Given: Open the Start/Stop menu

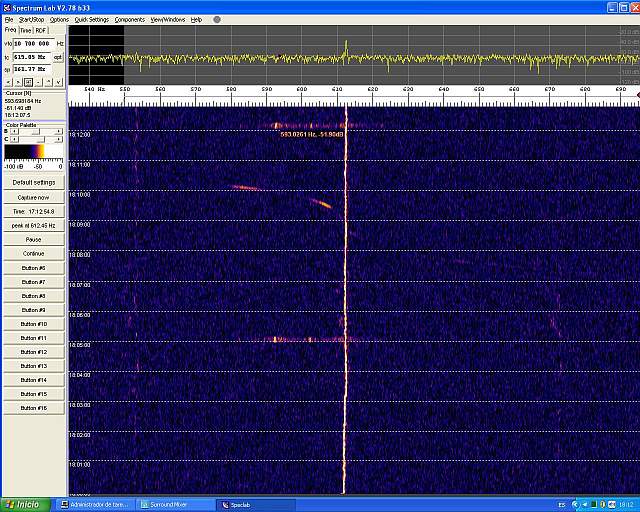Looking at the screenshot, I should 31,19.
